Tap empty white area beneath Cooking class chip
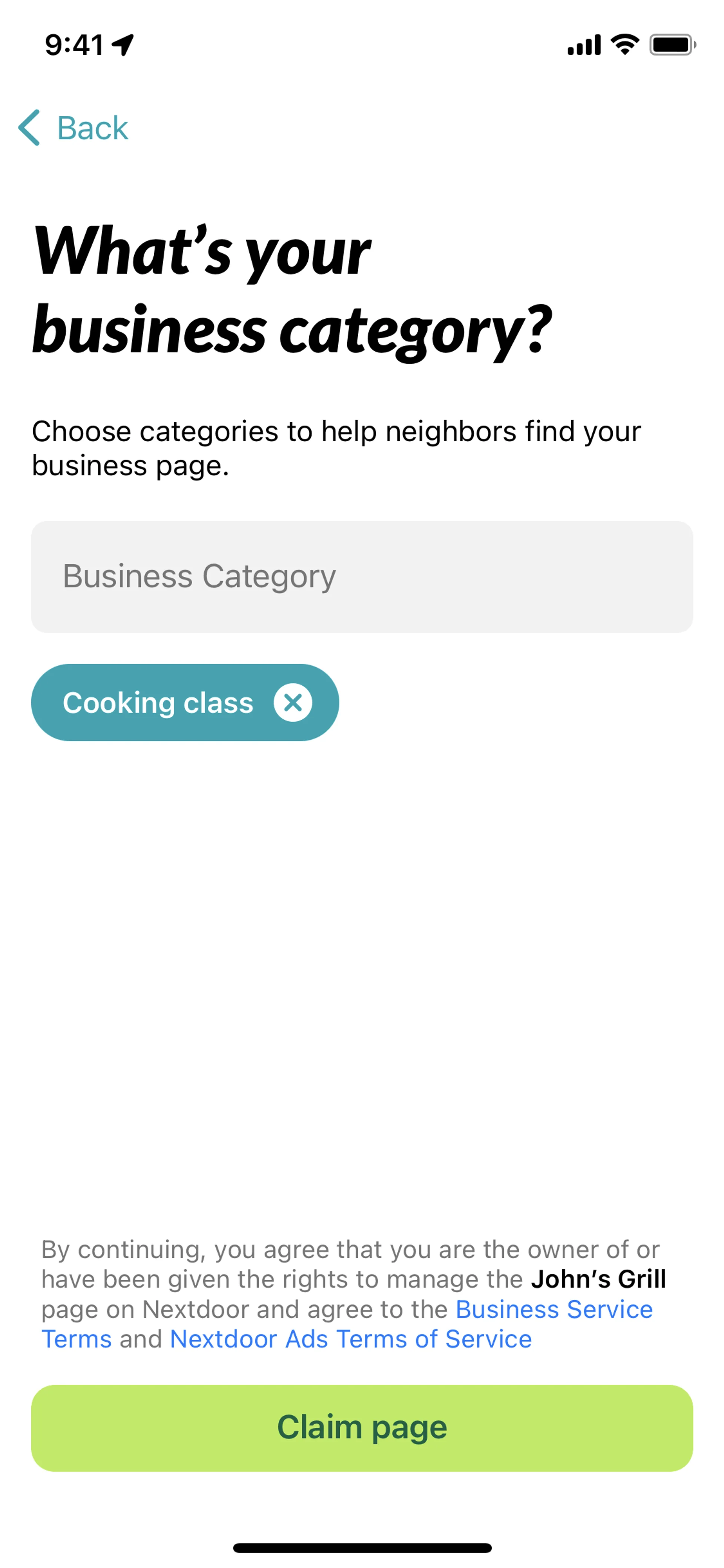This screenshot has height=1568, width=724. (362, 974)
